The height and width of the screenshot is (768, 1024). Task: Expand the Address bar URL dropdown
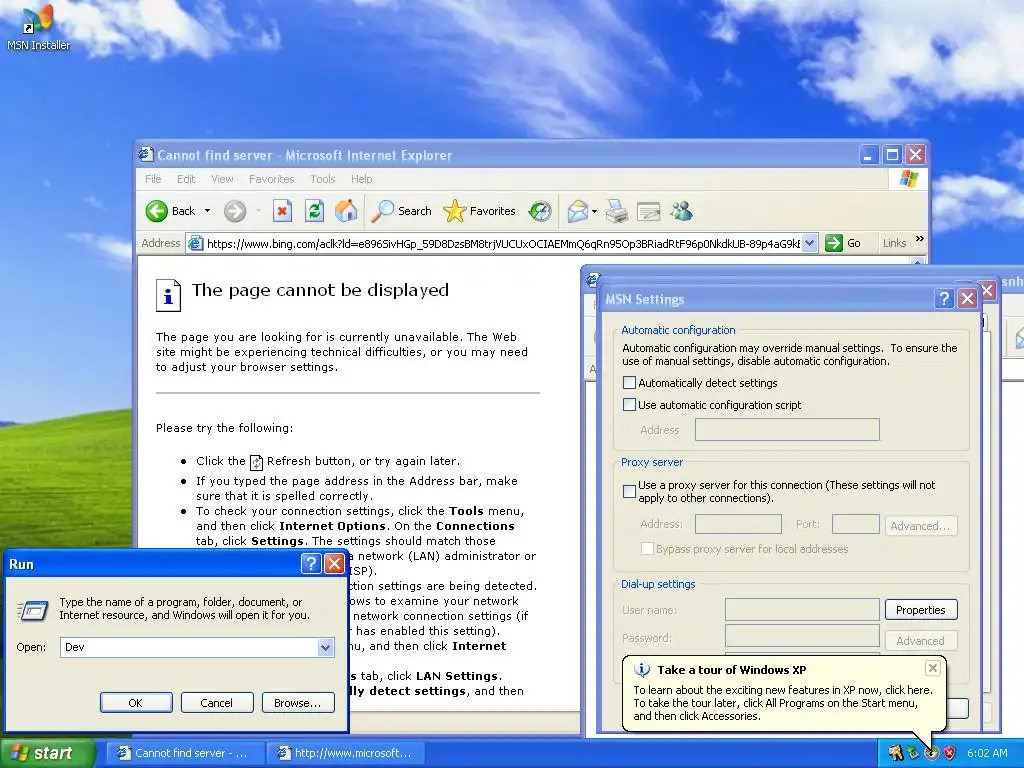point(809,243)
